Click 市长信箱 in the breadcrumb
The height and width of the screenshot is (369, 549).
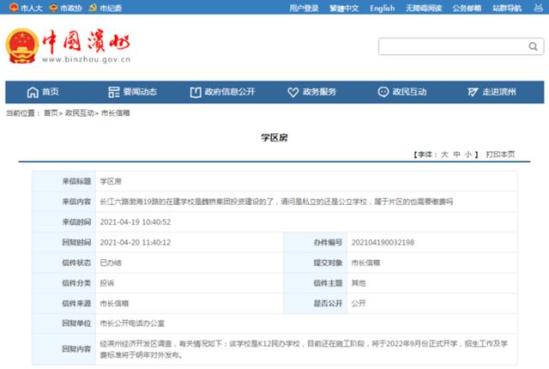[116, 113]
